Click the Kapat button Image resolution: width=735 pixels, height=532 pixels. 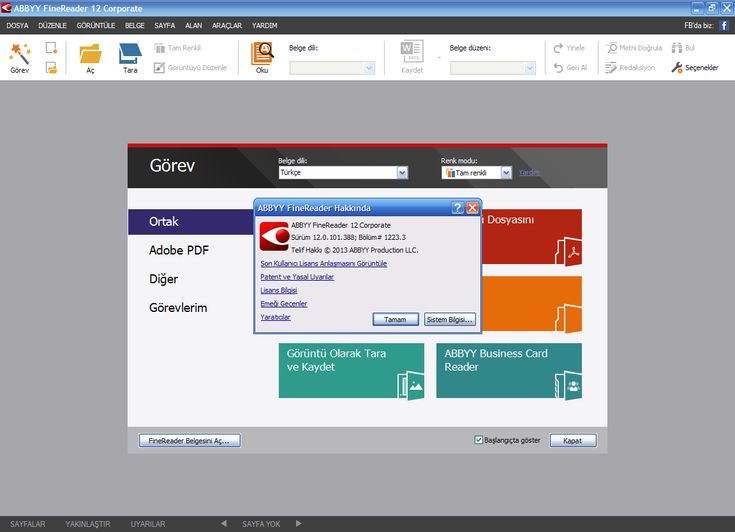click(x=572, y=441)
